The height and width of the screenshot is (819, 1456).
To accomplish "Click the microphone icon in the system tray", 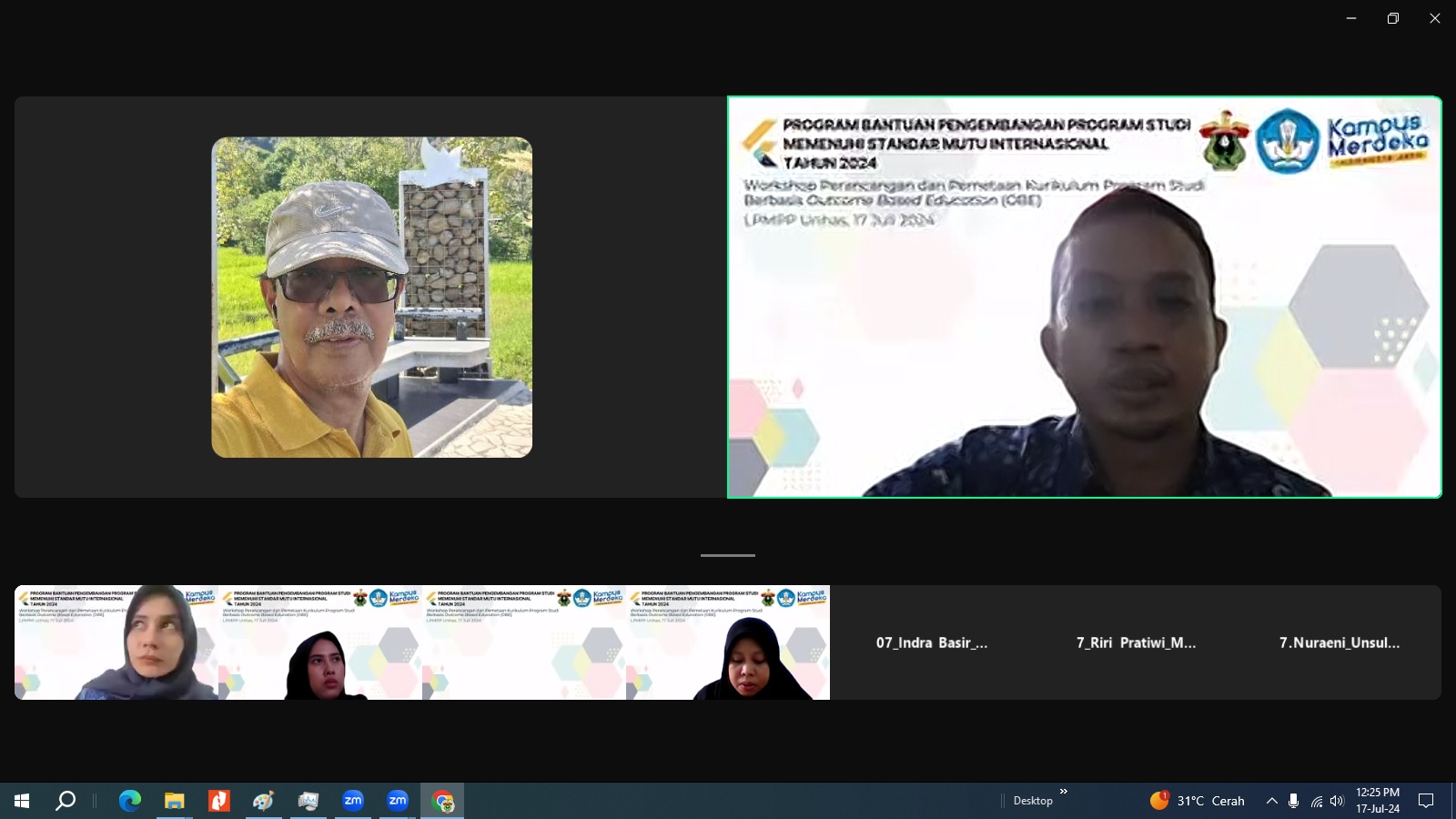I will 1295,802.
